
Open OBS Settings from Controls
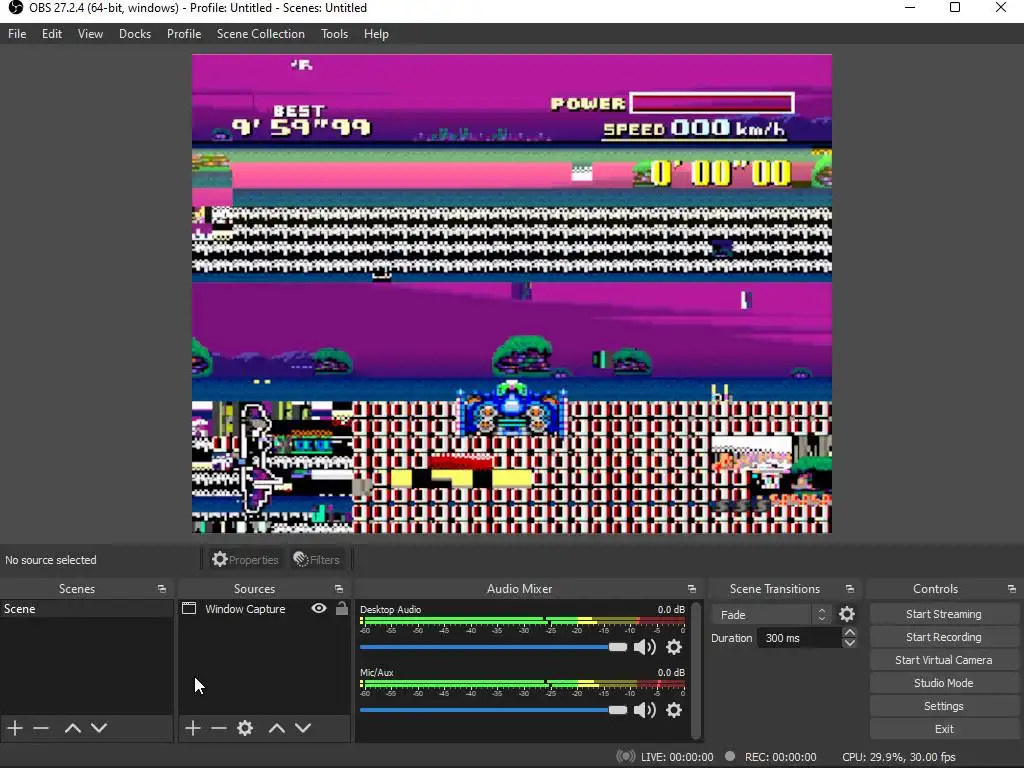[944, 706]
